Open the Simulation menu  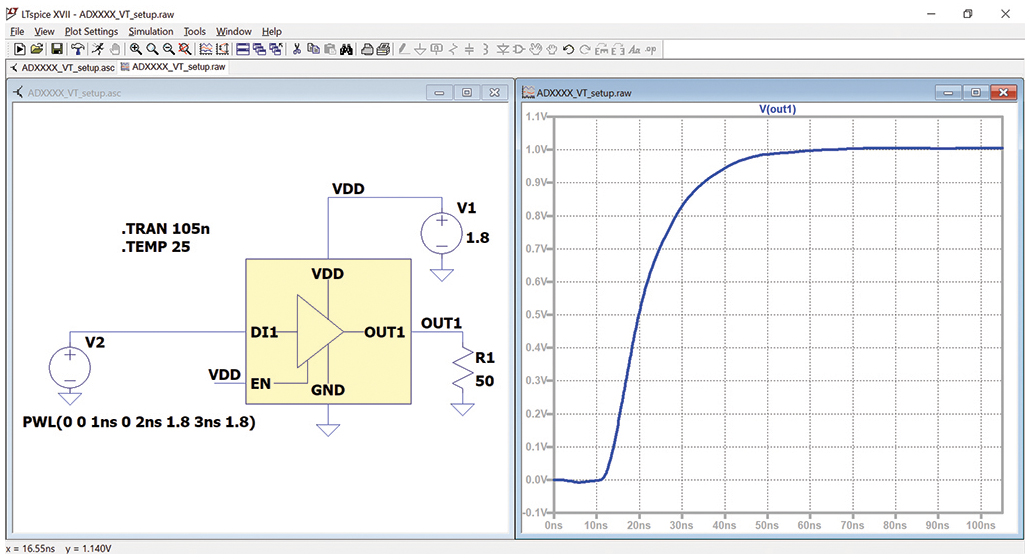pyautogui.click(x=150, y=32)
